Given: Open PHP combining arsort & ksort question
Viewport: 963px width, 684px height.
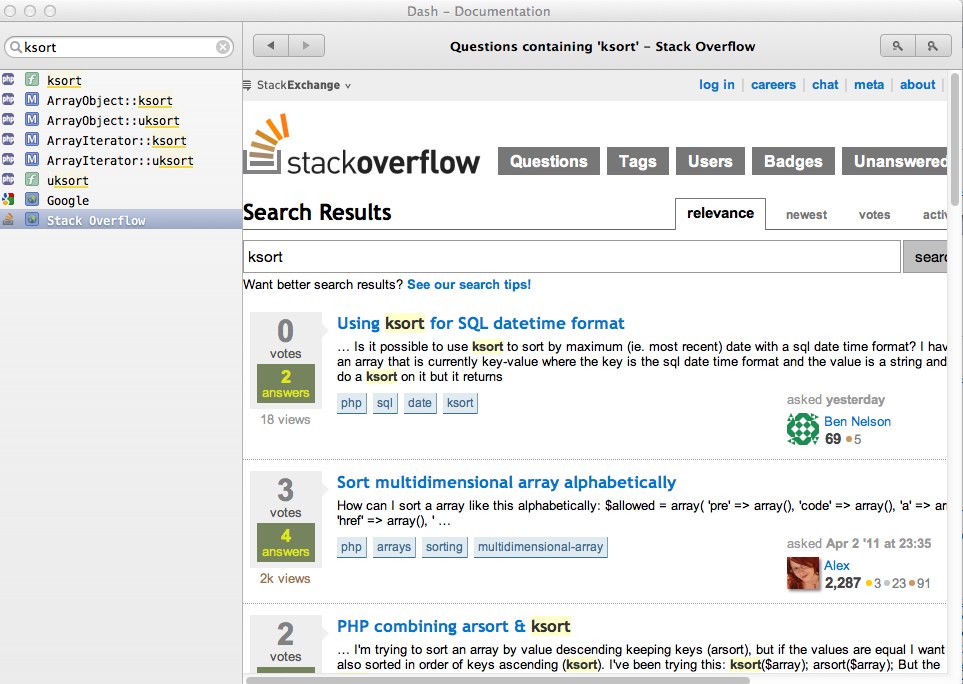Looking at the screenshot, I should (x=453, y=626).
